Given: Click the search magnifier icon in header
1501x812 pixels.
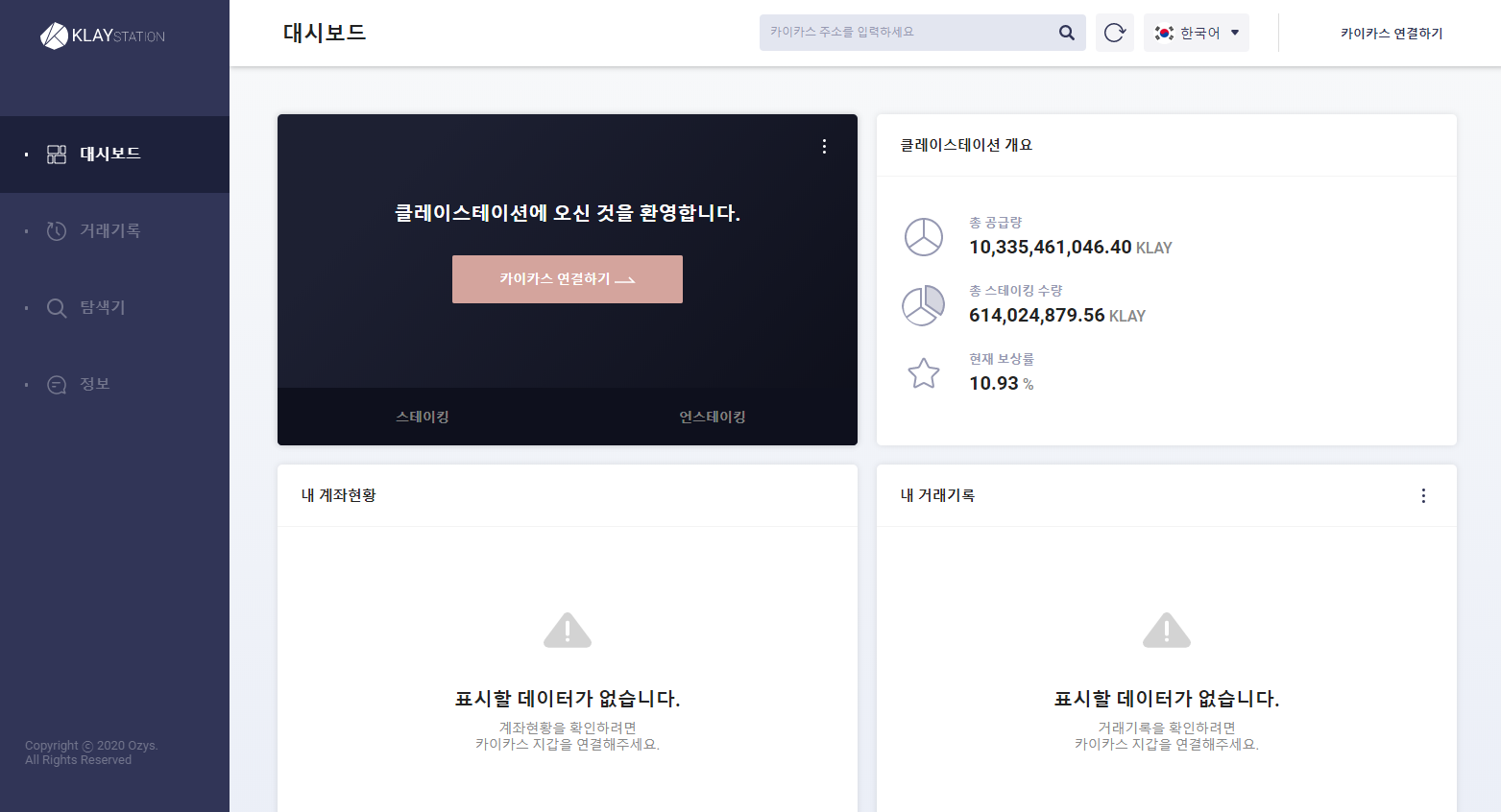Looking at the screenshot, I should [x=1066, y=33].
